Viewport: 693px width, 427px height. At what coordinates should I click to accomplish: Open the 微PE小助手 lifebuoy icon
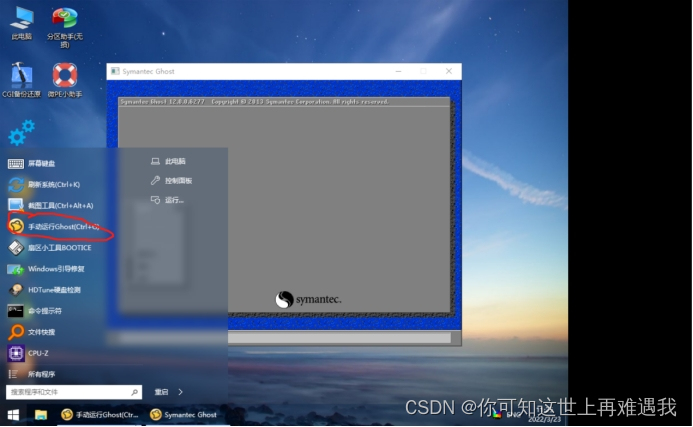(65, 80)
